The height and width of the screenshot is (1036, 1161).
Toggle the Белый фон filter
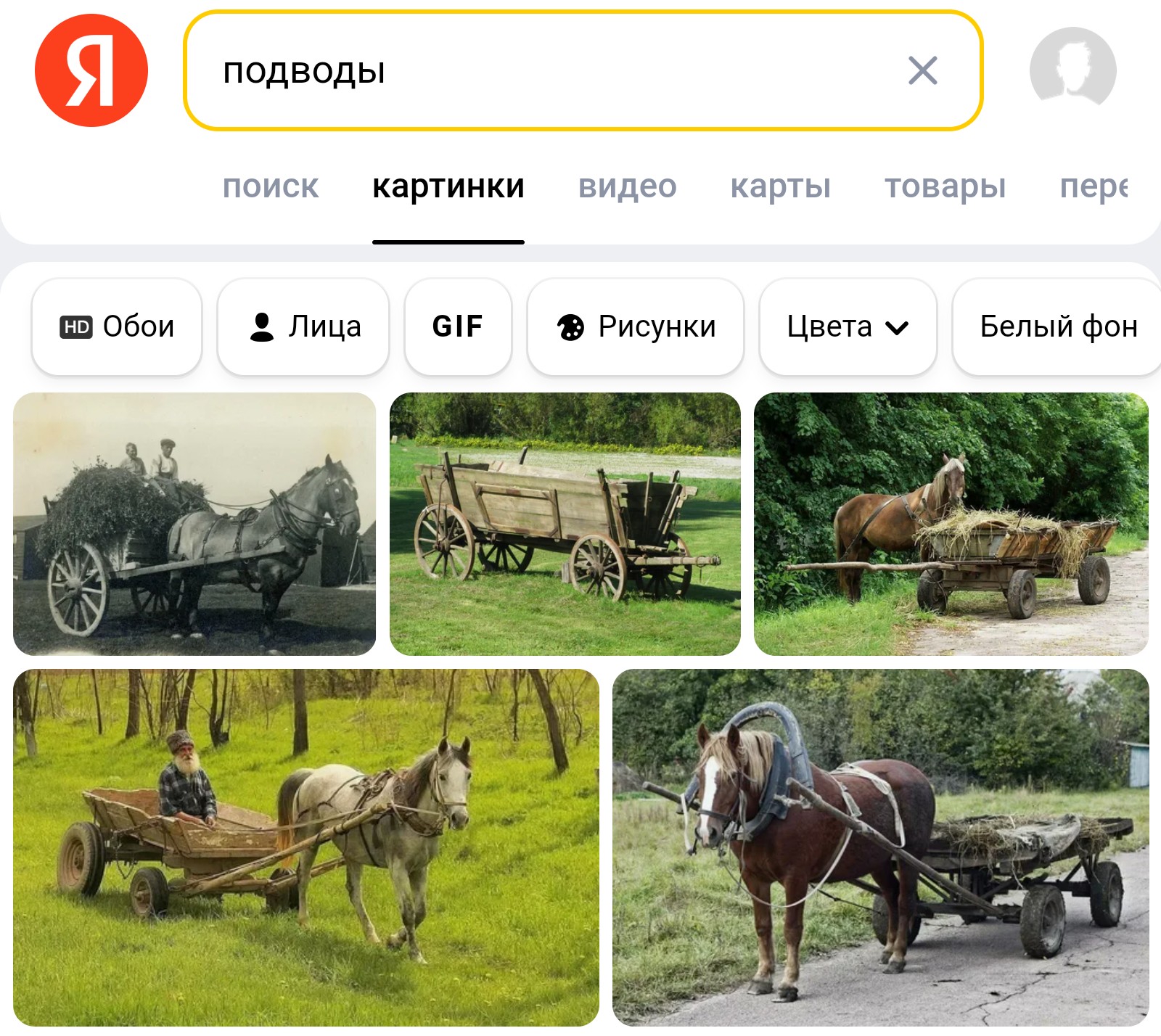tap(1057, 326)
